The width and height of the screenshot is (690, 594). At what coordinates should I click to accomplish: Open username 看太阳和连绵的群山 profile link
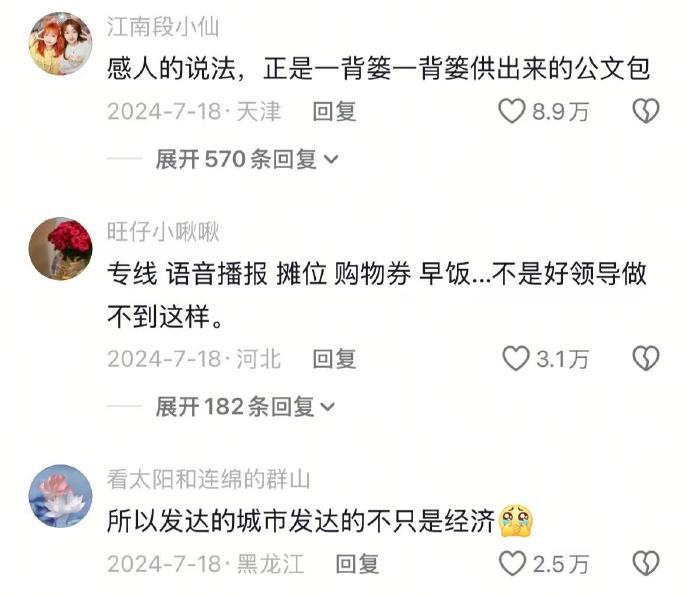[x=209, y=479]
